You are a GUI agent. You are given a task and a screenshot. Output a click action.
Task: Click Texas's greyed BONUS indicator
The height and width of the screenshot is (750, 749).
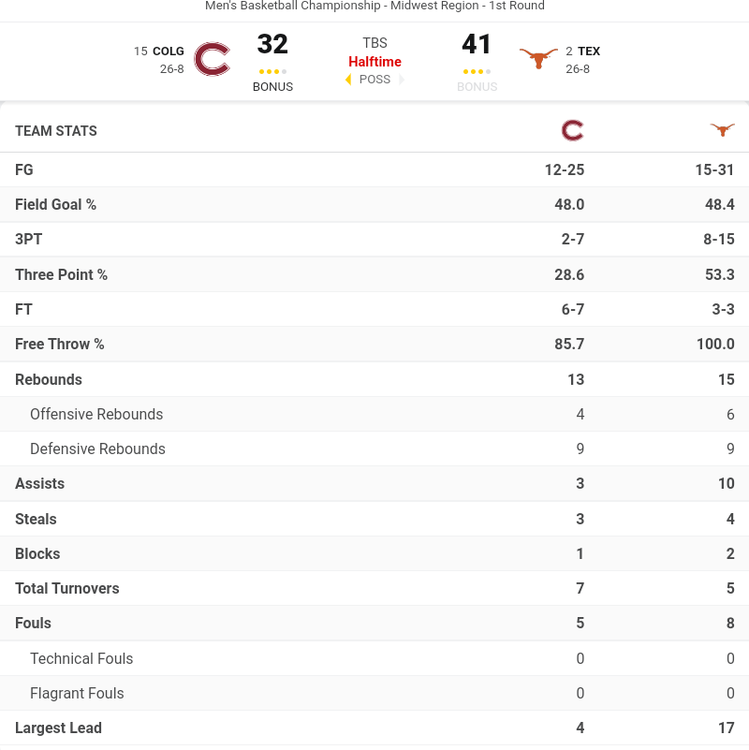click(477, 87)
